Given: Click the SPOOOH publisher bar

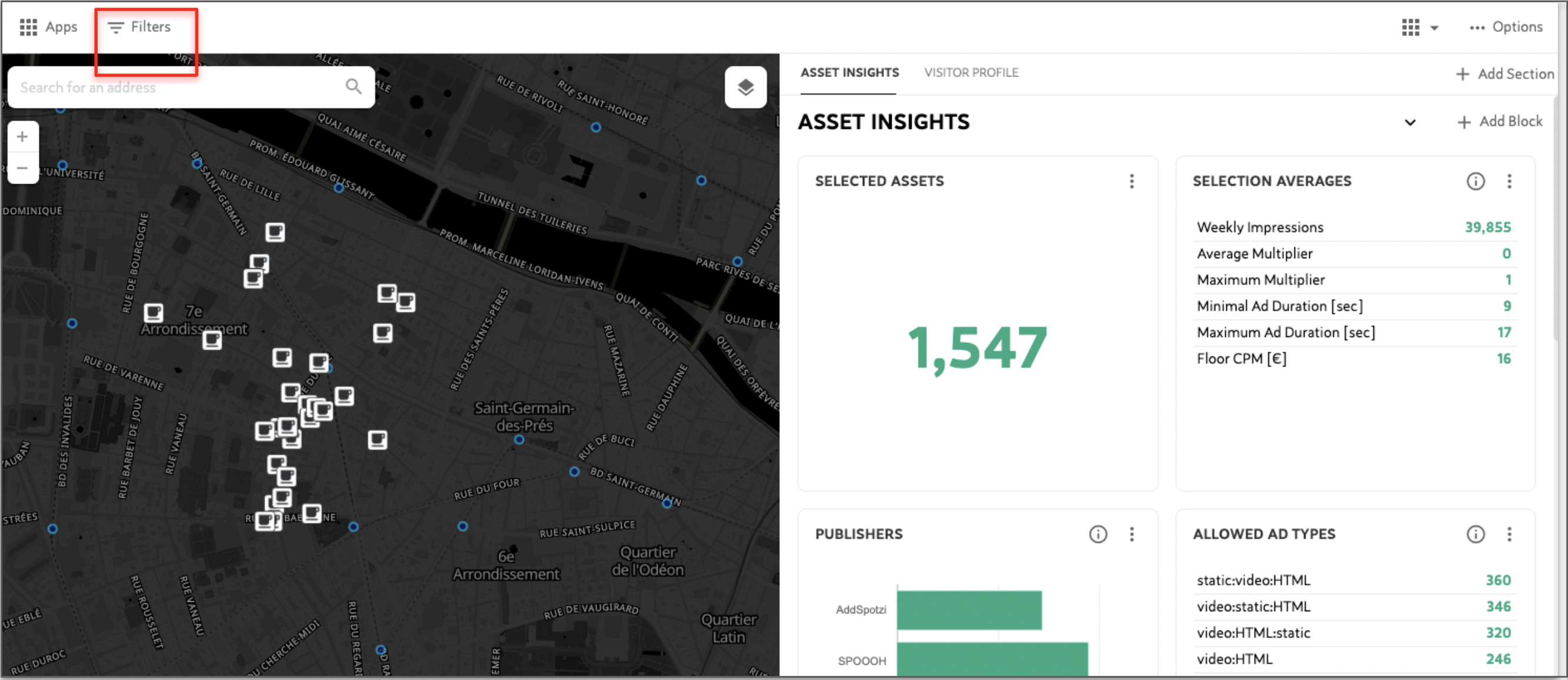Looking at the screenshot, I should (992, 659).
